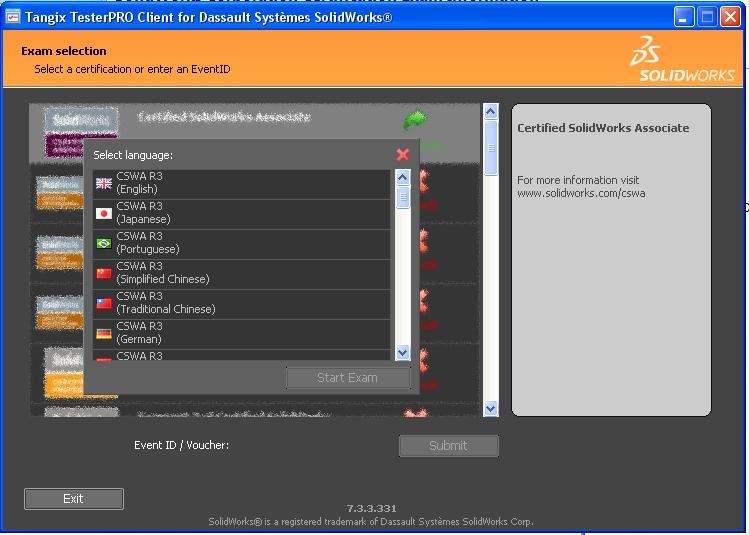
Task: Minimize the TesterPRO window
Action: click(x=684, y=17)
